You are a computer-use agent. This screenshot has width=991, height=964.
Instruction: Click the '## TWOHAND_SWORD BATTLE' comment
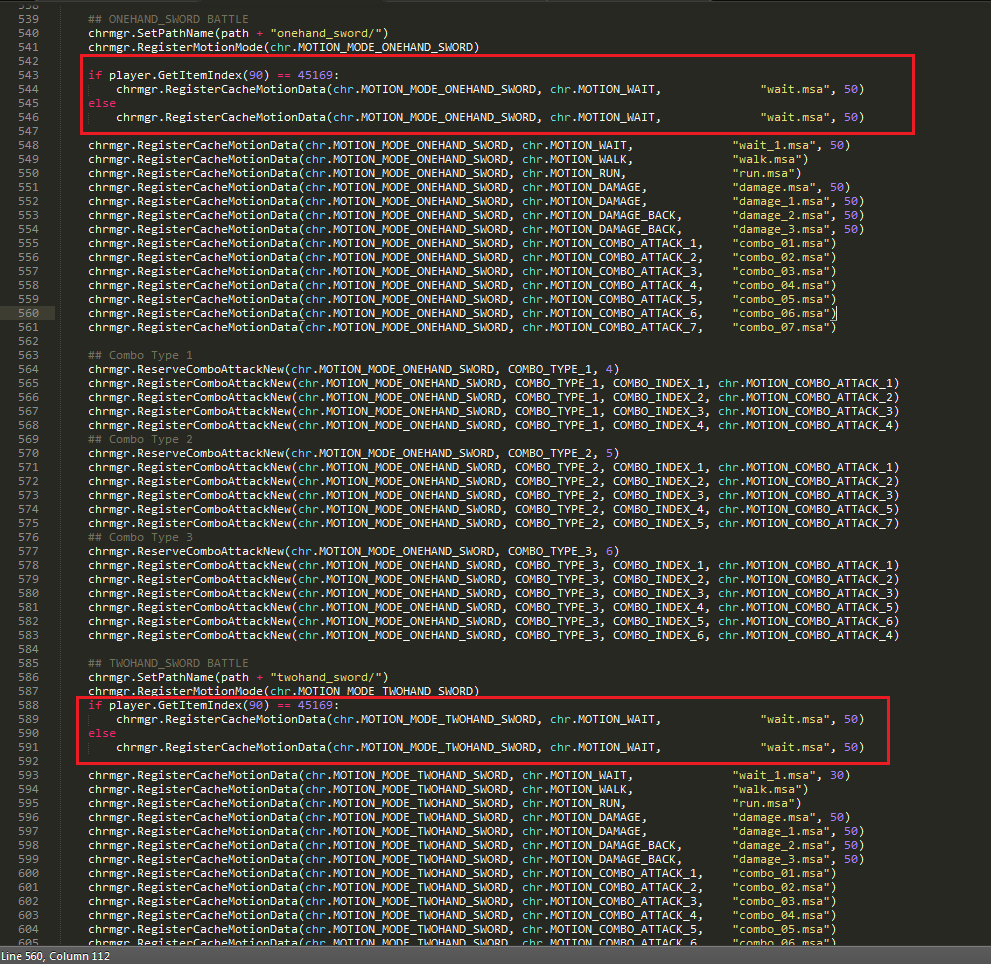click(168, 663)
